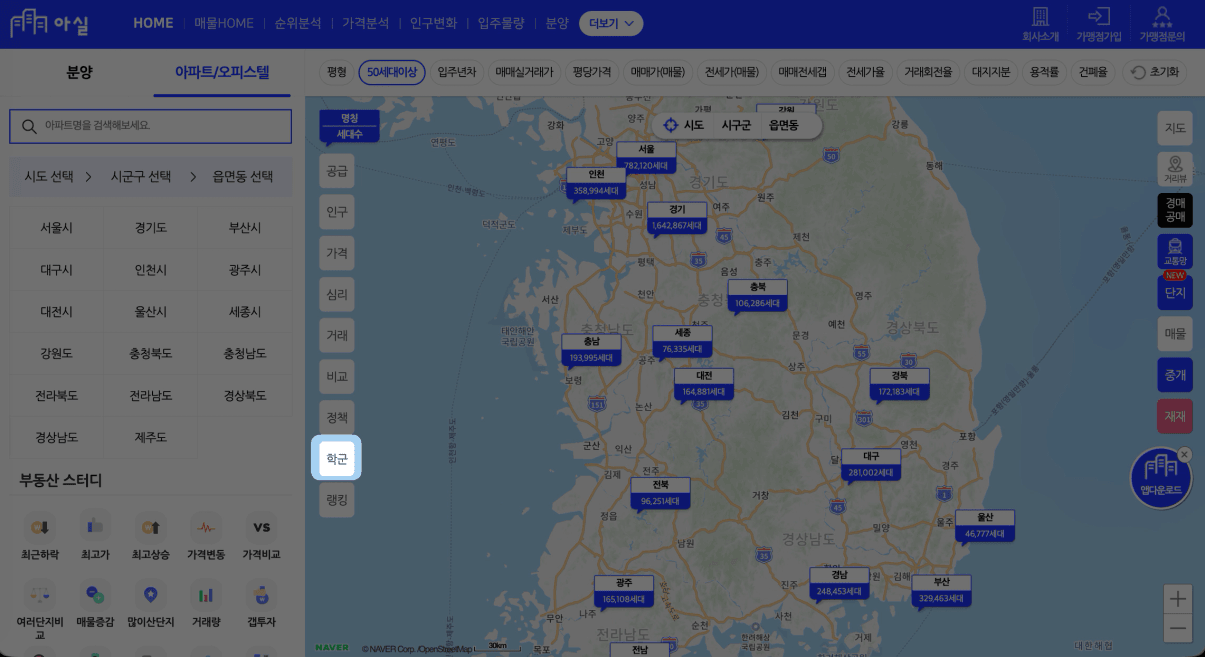
Task: Toggle the 경매 공매 map overlay
Action: tap(1175, 209)
